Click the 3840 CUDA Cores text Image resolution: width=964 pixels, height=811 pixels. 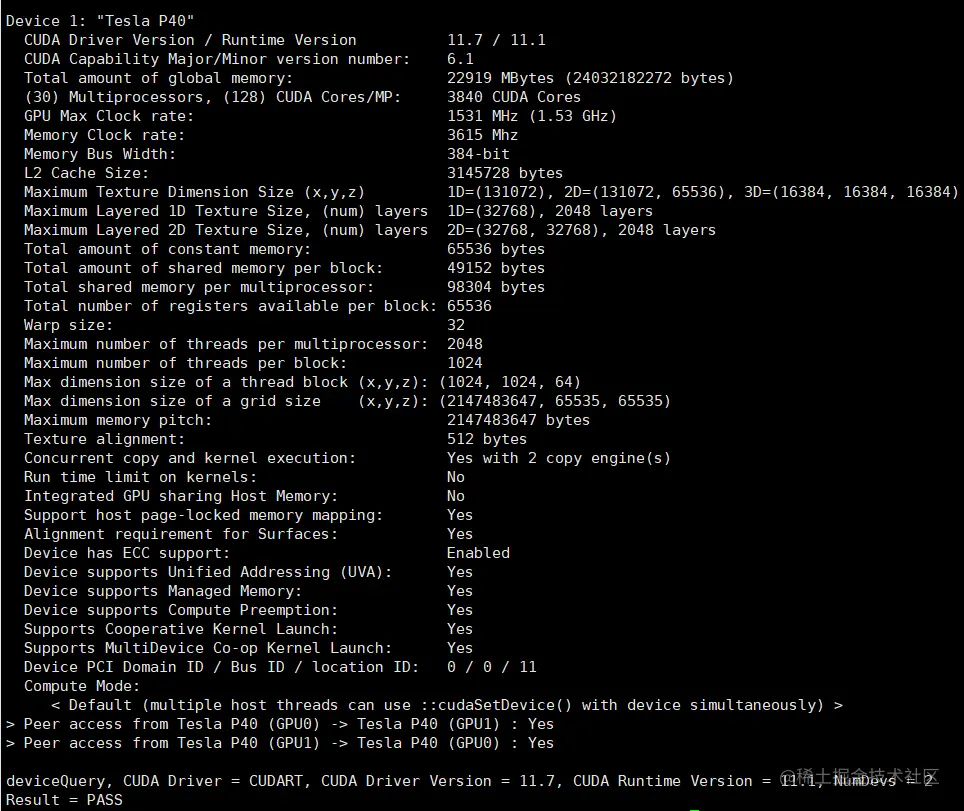513,97
